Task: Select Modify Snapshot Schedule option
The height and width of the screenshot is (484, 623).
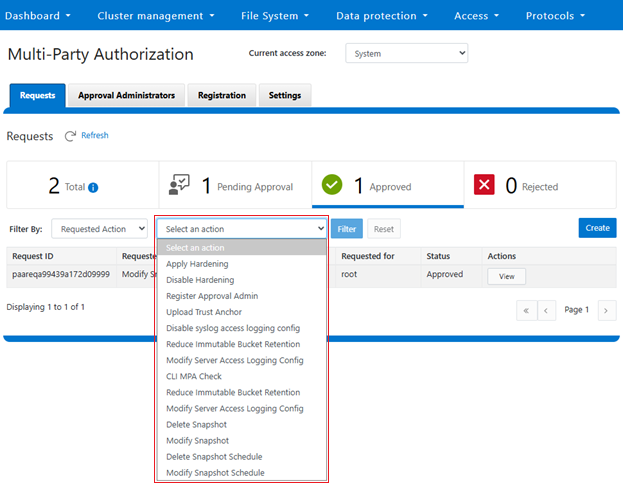Action: tap(242, 473)
